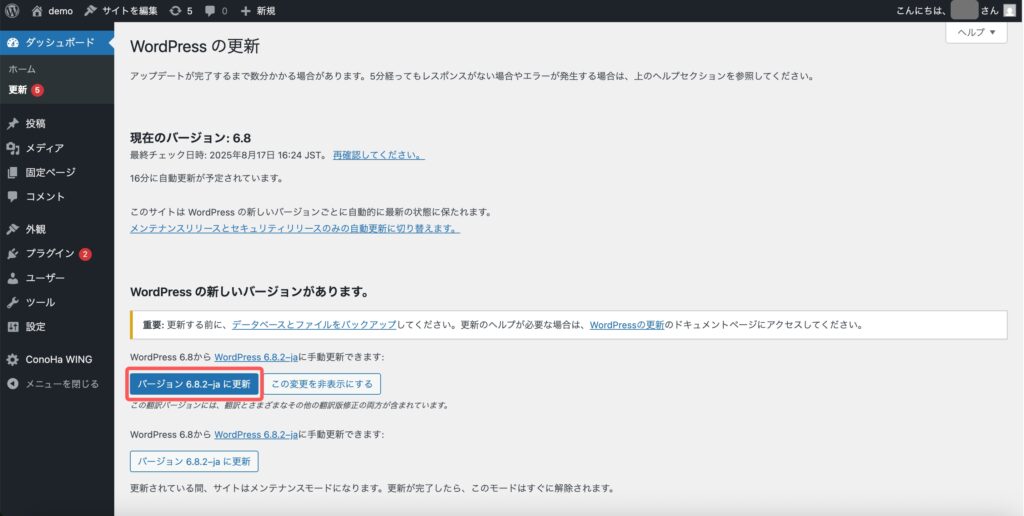
Task: Open the demo site name link
Action: click(61, 11)
